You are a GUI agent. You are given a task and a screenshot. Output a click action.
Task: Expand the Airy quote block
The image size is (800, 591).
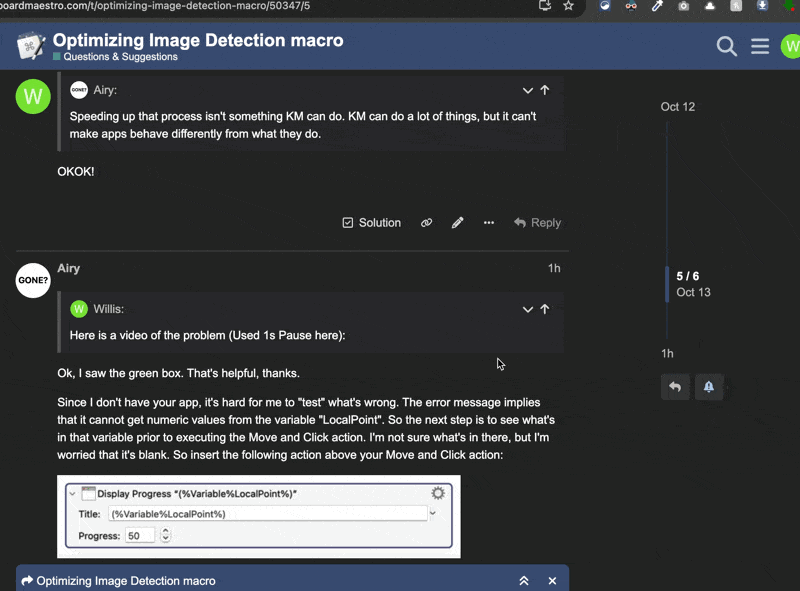528,90
